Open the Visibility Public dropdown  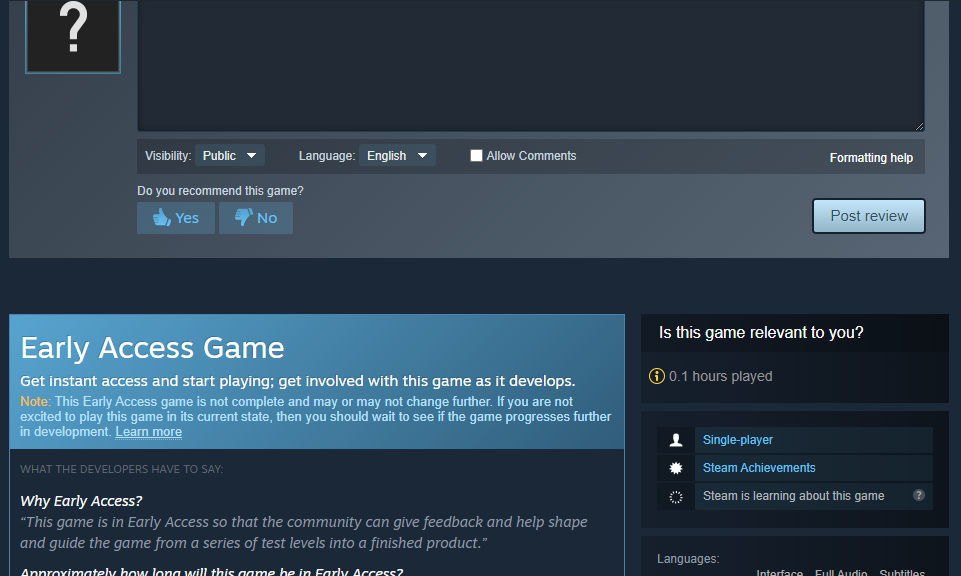230,156
